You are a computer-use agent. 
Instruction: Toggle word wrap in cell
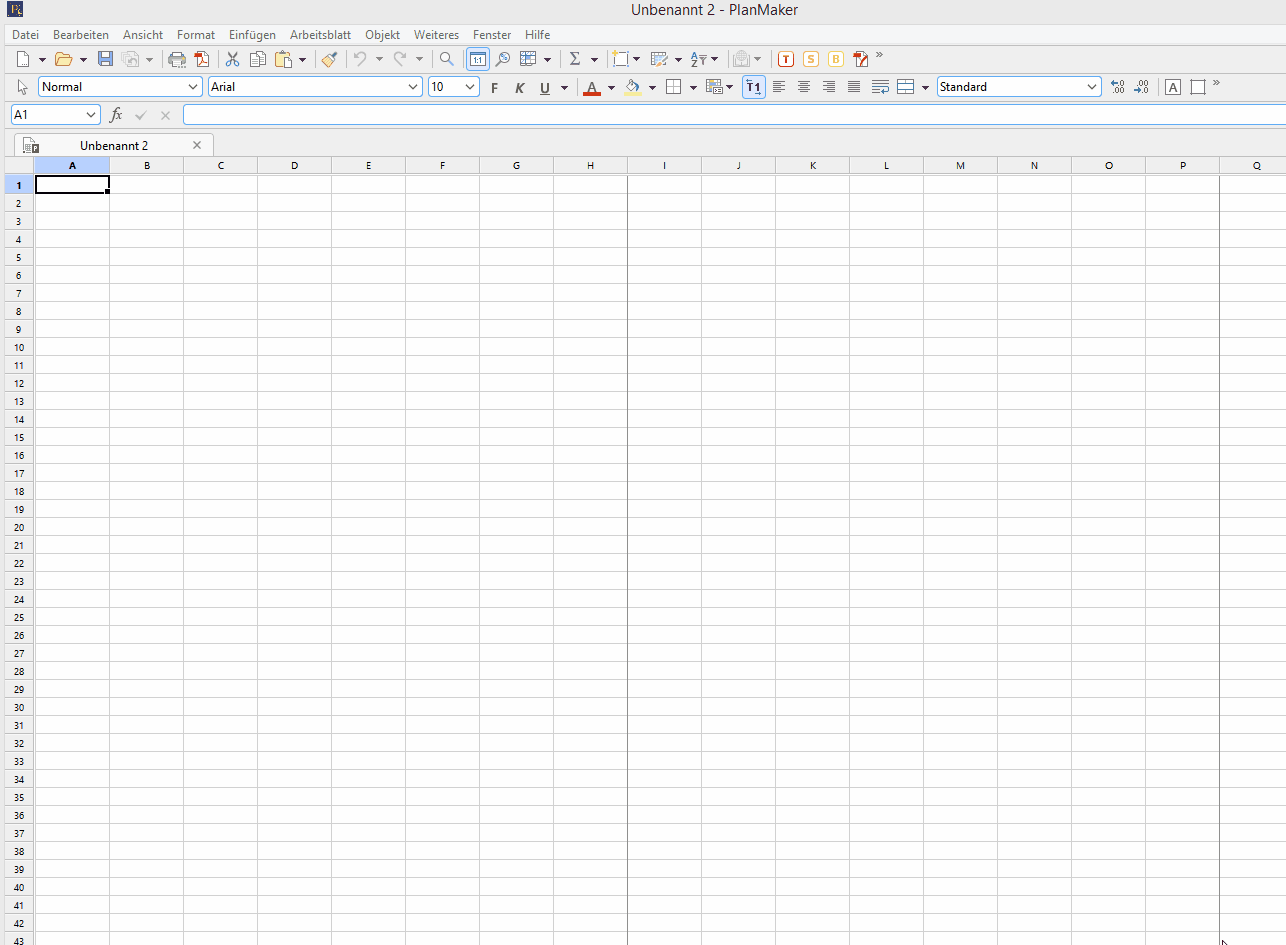tap(880, 87)
